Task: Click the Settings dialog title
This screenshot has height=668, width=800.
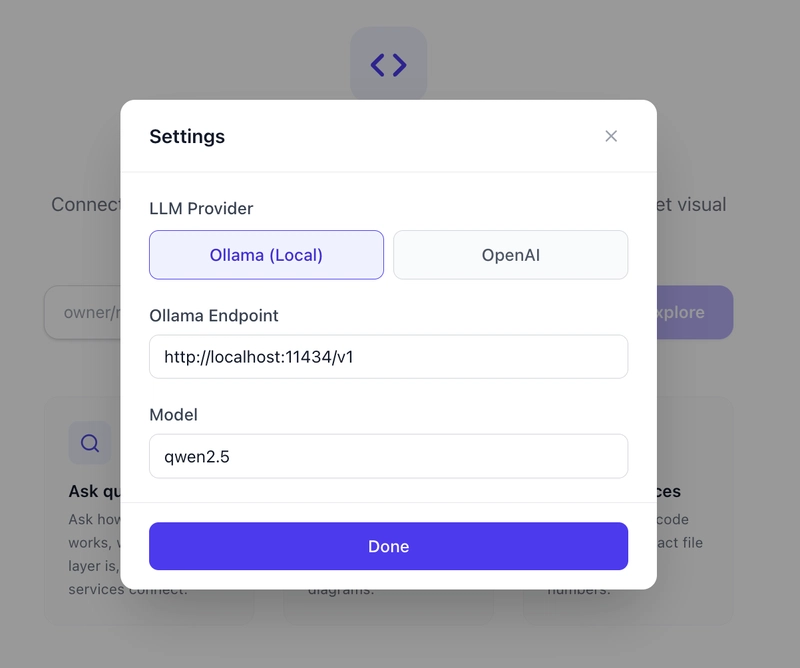Action: [187, 136]
